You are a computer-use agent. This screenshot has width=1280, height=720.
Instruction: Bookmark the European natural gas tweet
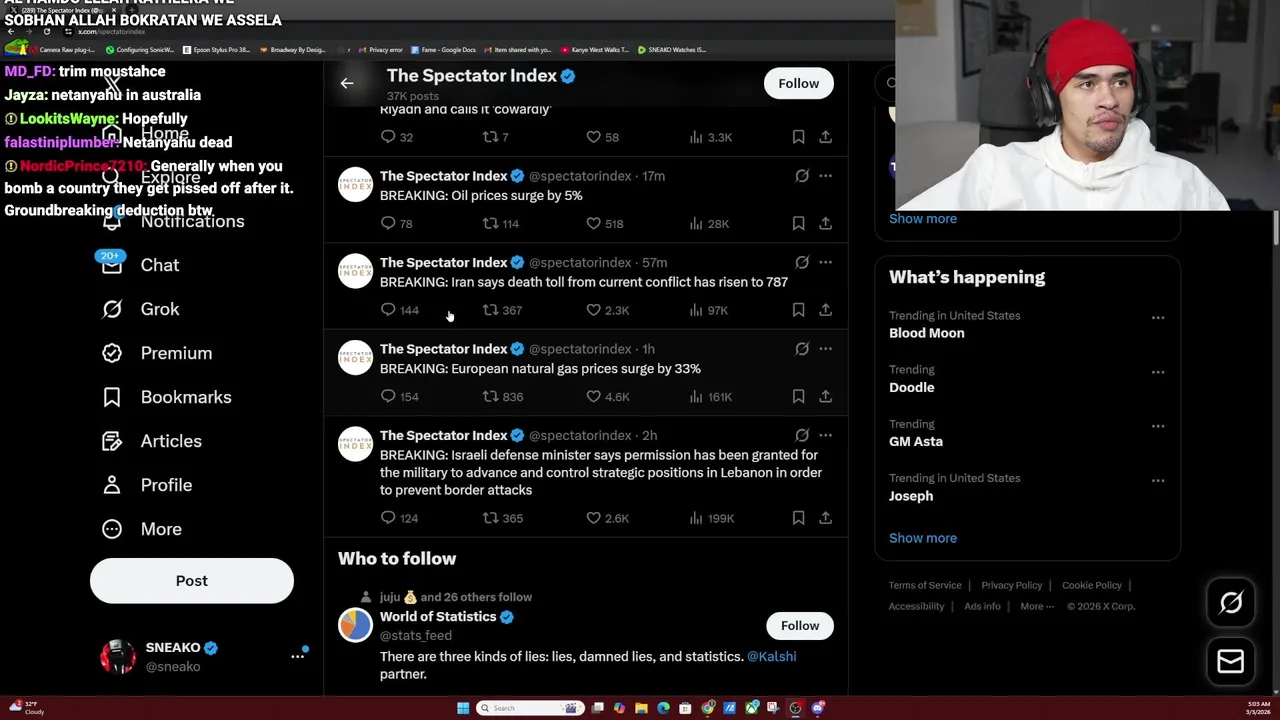pyautogui.click(x=798, y=397)
